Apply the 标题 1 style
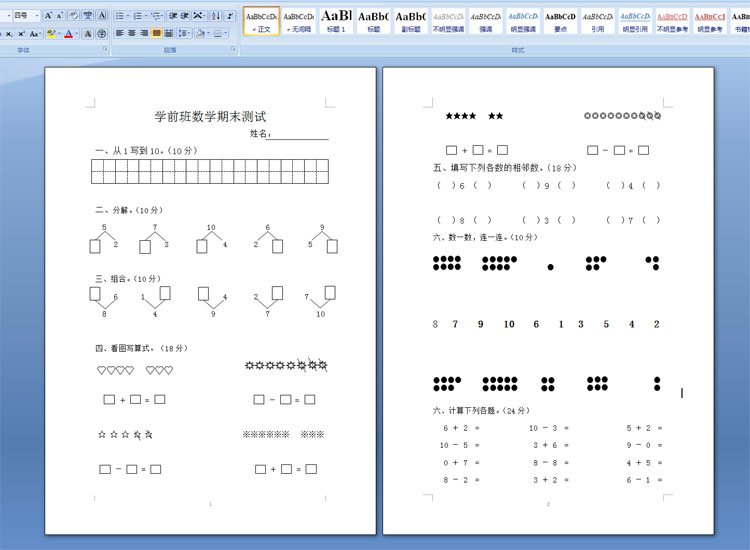 (336, 21)
